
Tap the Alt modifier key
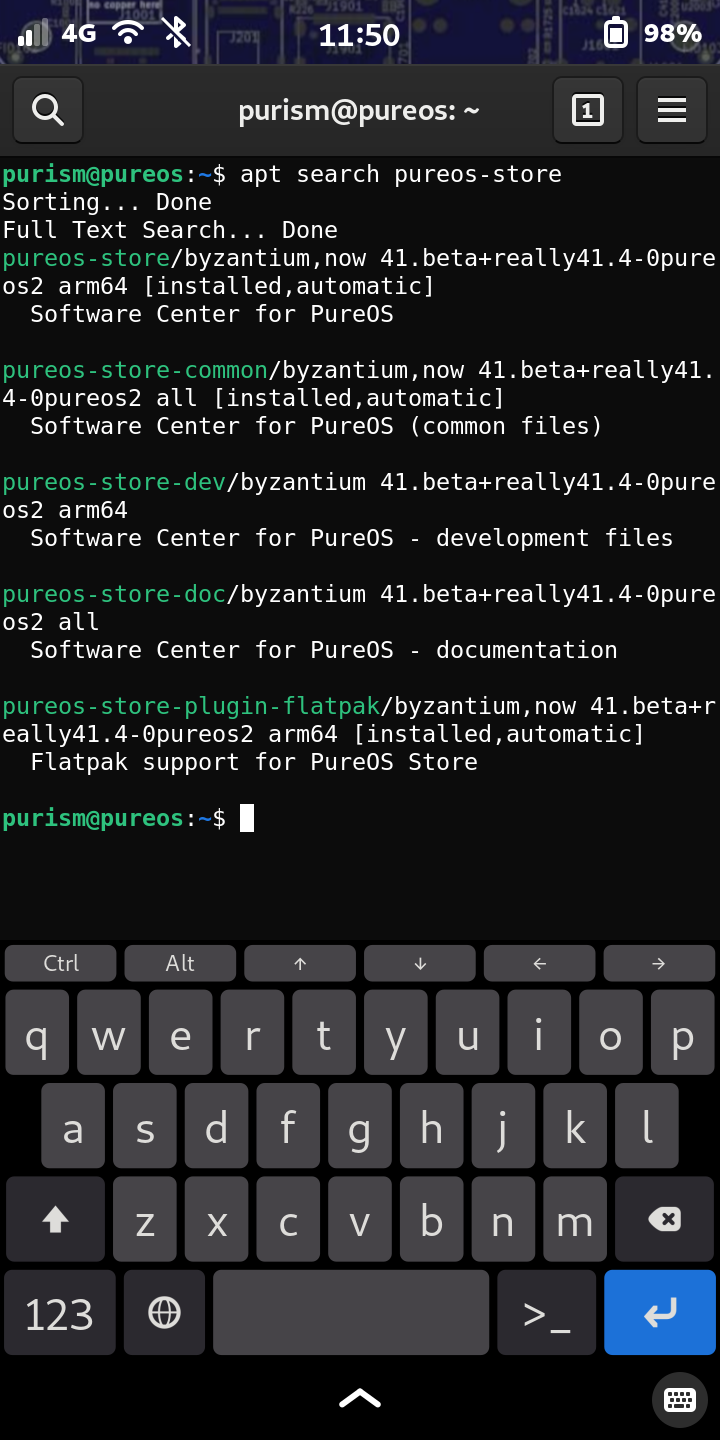tap(180, 963)
